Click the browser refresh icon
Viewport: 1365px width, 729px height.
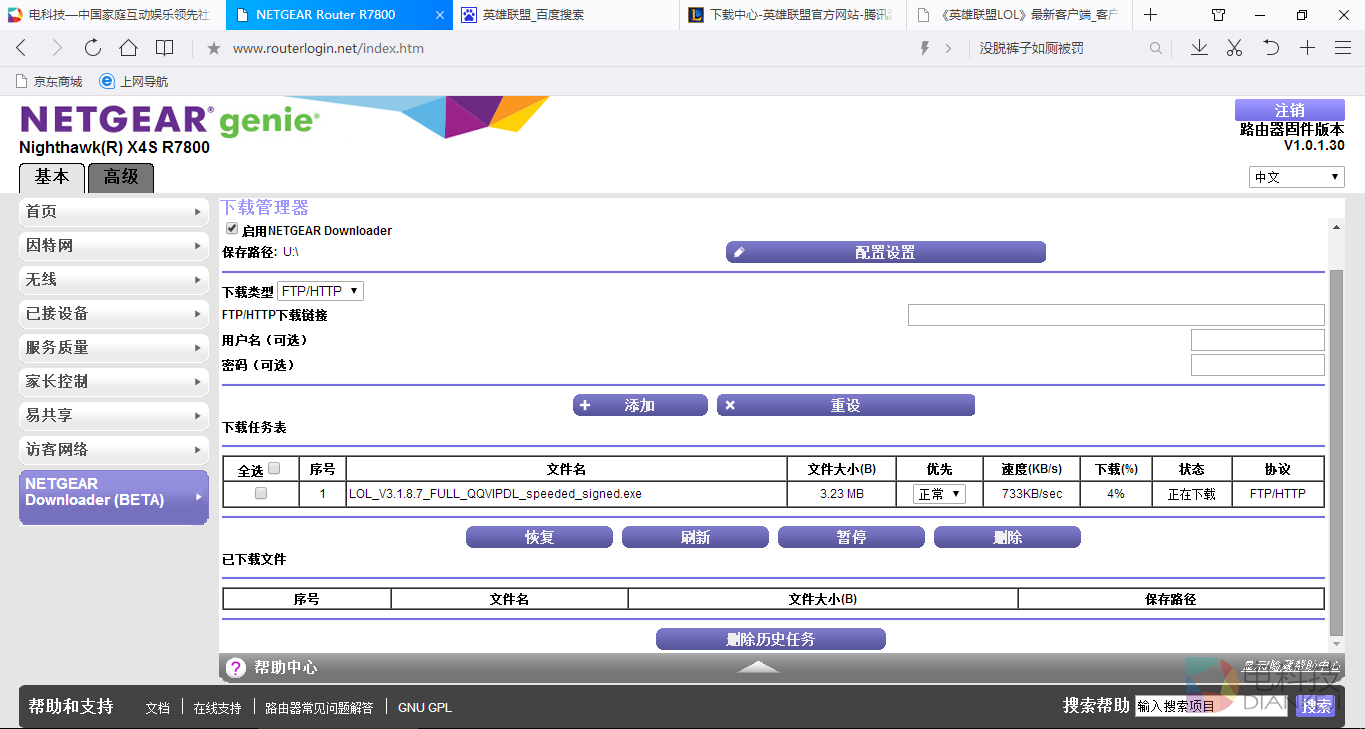pos(92,48)
